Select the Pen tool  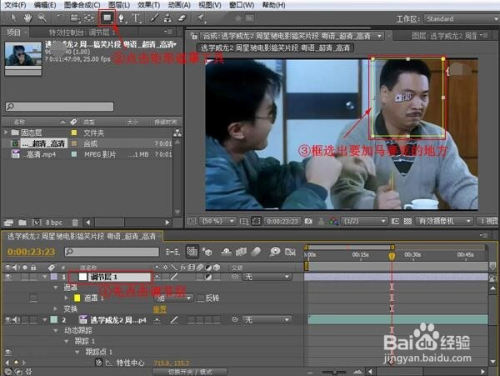121,18
